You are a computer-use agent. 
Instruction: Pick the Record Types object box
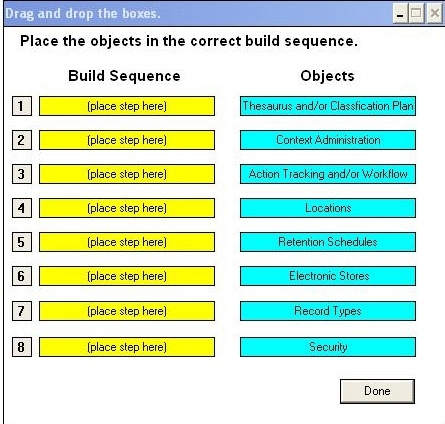(x=328, y=311)
